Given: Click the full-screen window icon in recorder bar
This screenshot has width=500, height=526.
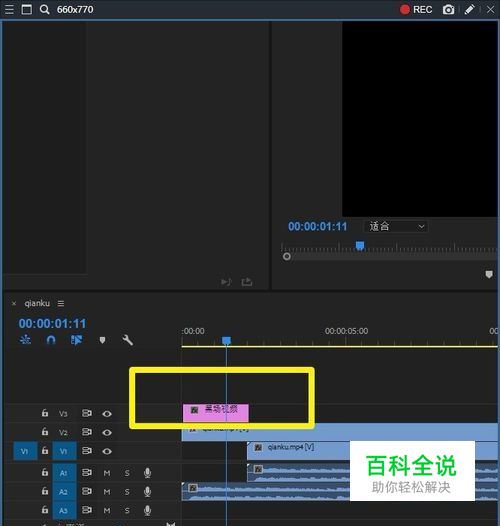Looking at the screenshot, I should [x=27, y=9].
